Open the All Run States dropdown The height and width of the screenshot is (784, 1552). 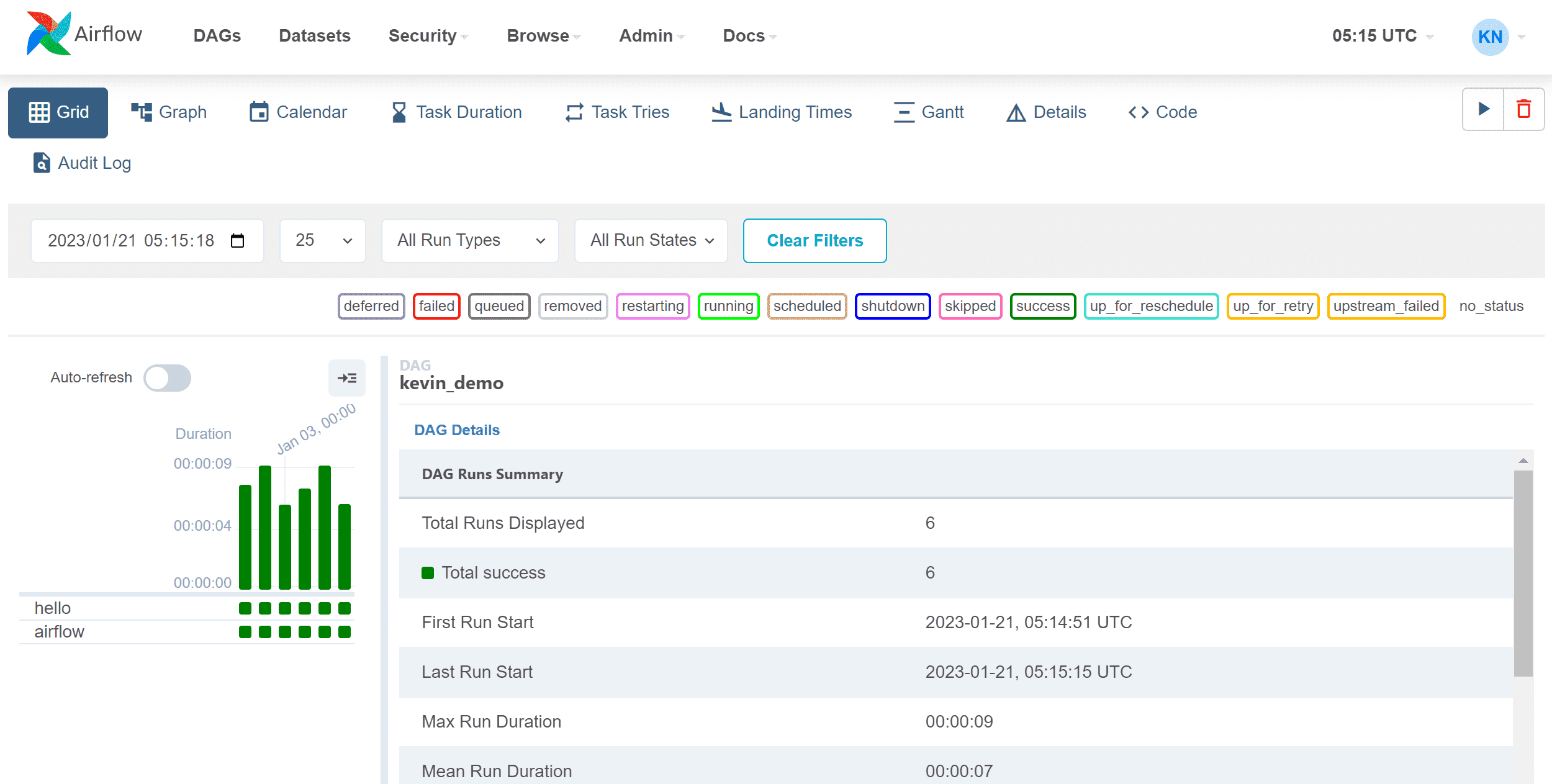(x=651, y=241)
